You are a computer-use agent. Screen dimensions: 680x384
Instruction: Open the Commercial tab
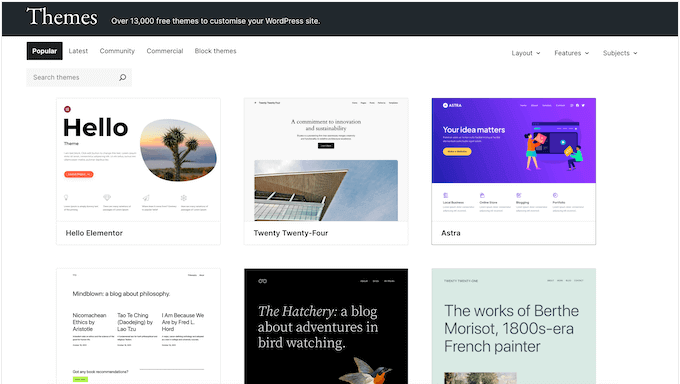(x=165, y=51)
